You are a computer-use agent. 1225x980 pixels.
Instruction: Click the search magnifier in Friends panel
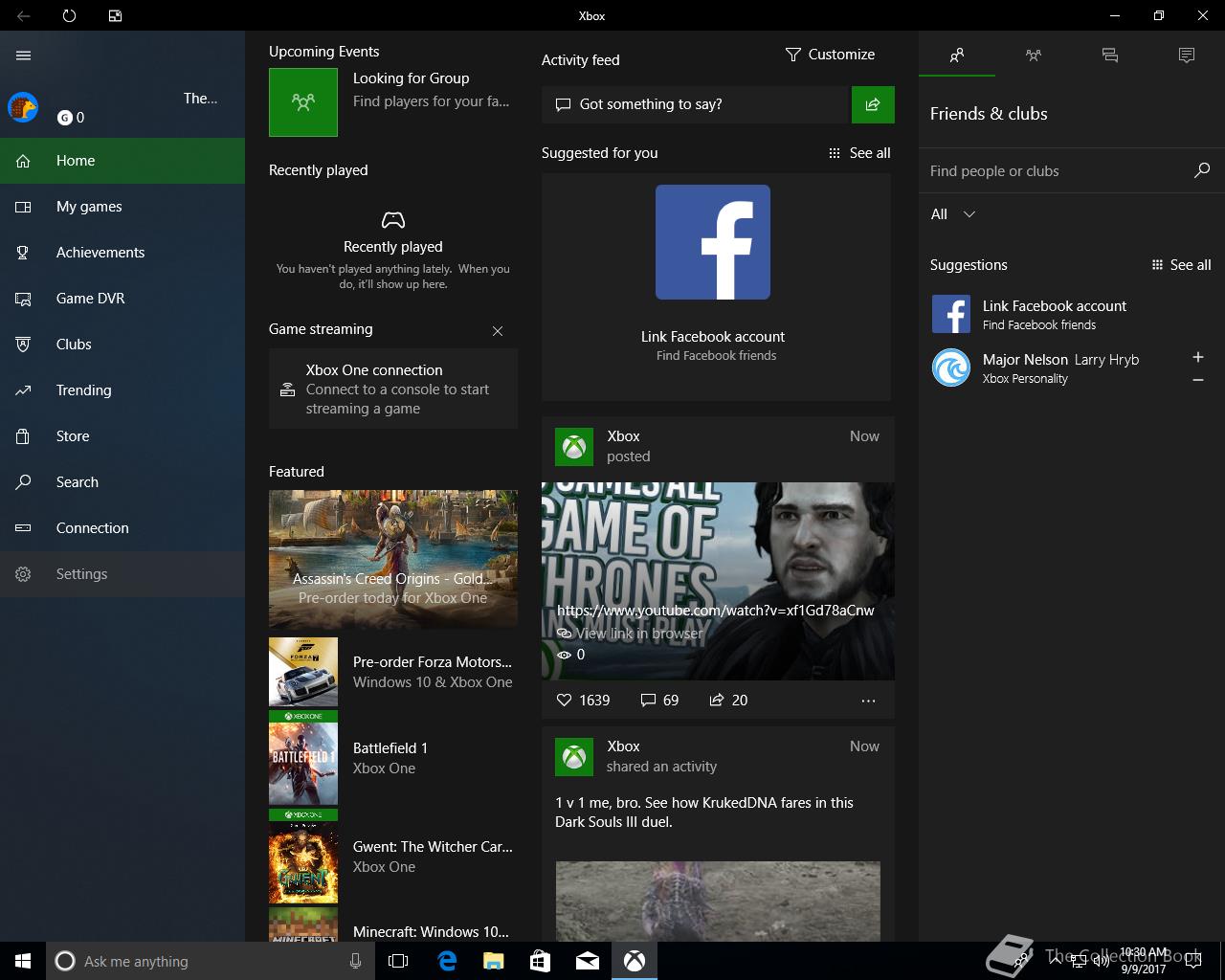click(1202, 170)
